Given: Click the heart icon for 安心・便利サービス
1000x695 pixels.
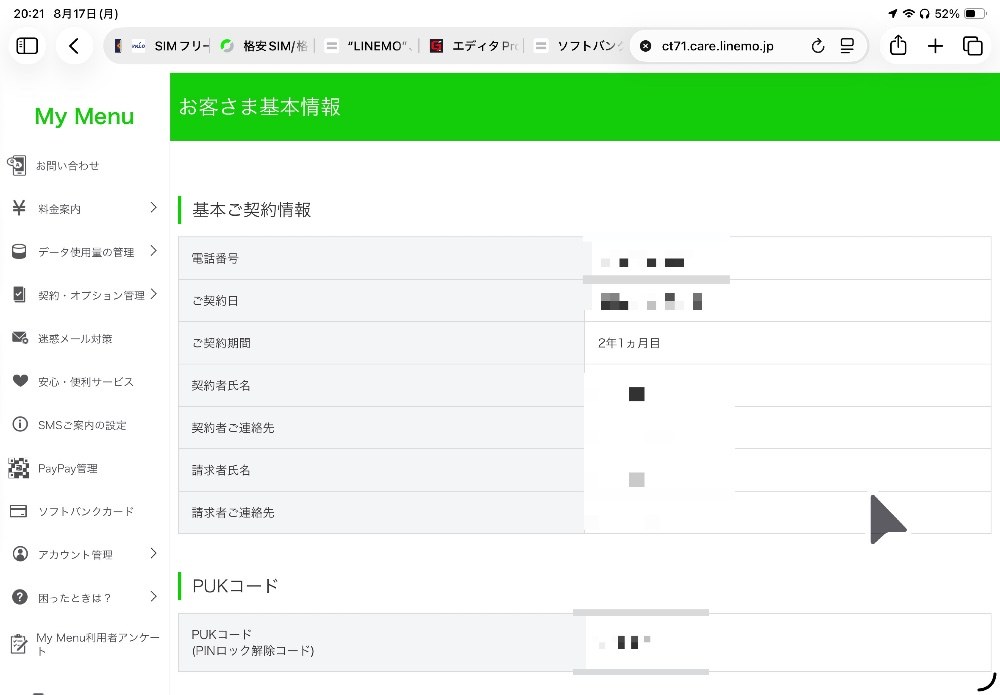Looking at the screenshot, I should click(x=20, y=381).
